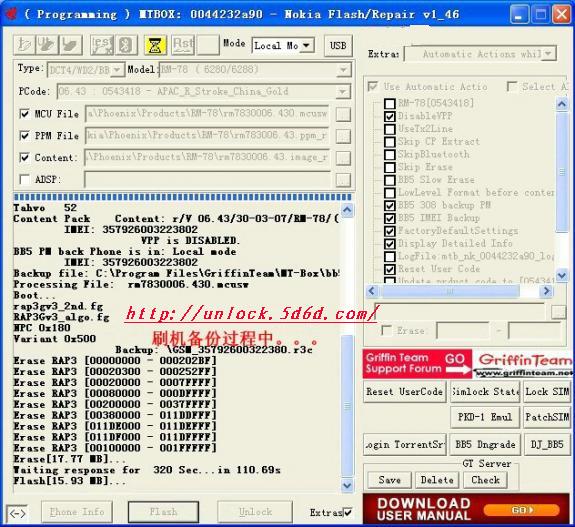
Task: Enable the ADSP checkbox
Action: click(x=24, y=180)
